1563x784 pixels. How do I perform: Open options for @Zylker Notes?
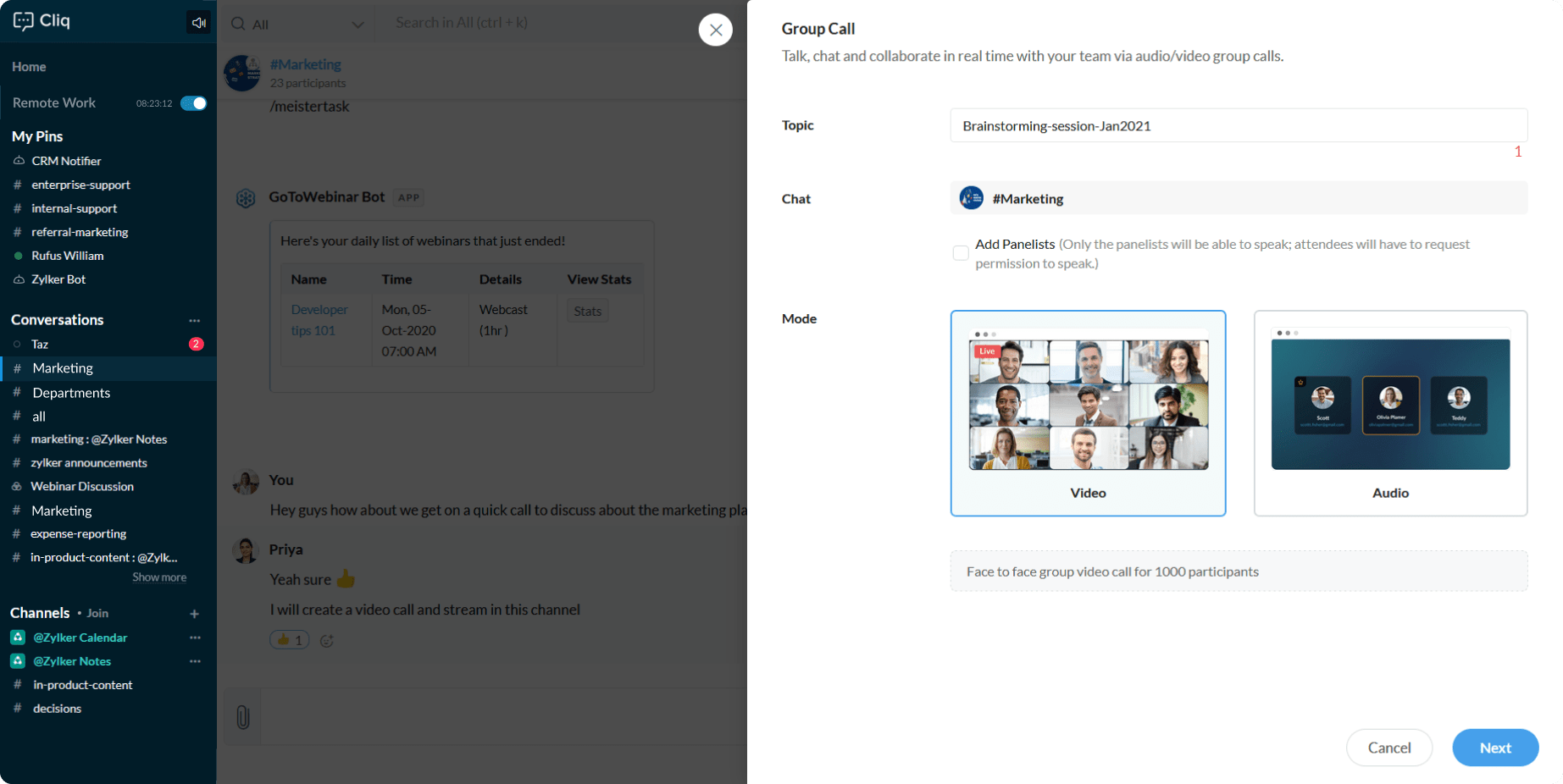(x=196, y=661)
